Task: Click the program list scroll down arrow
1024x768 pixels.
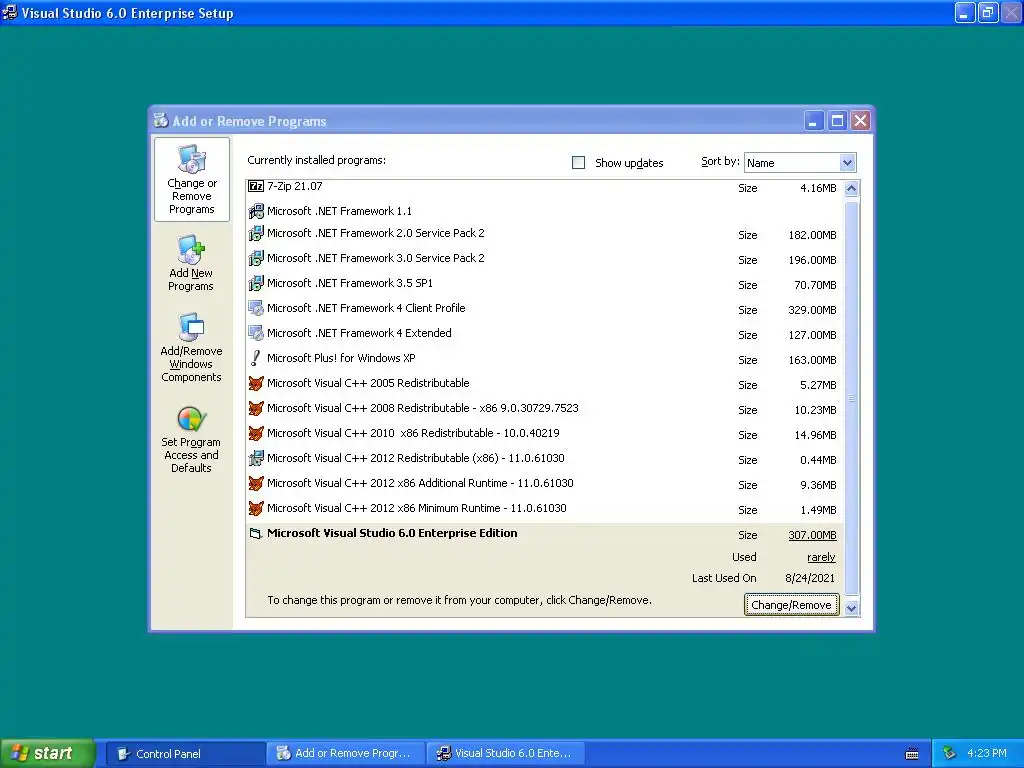Action: 852,608
